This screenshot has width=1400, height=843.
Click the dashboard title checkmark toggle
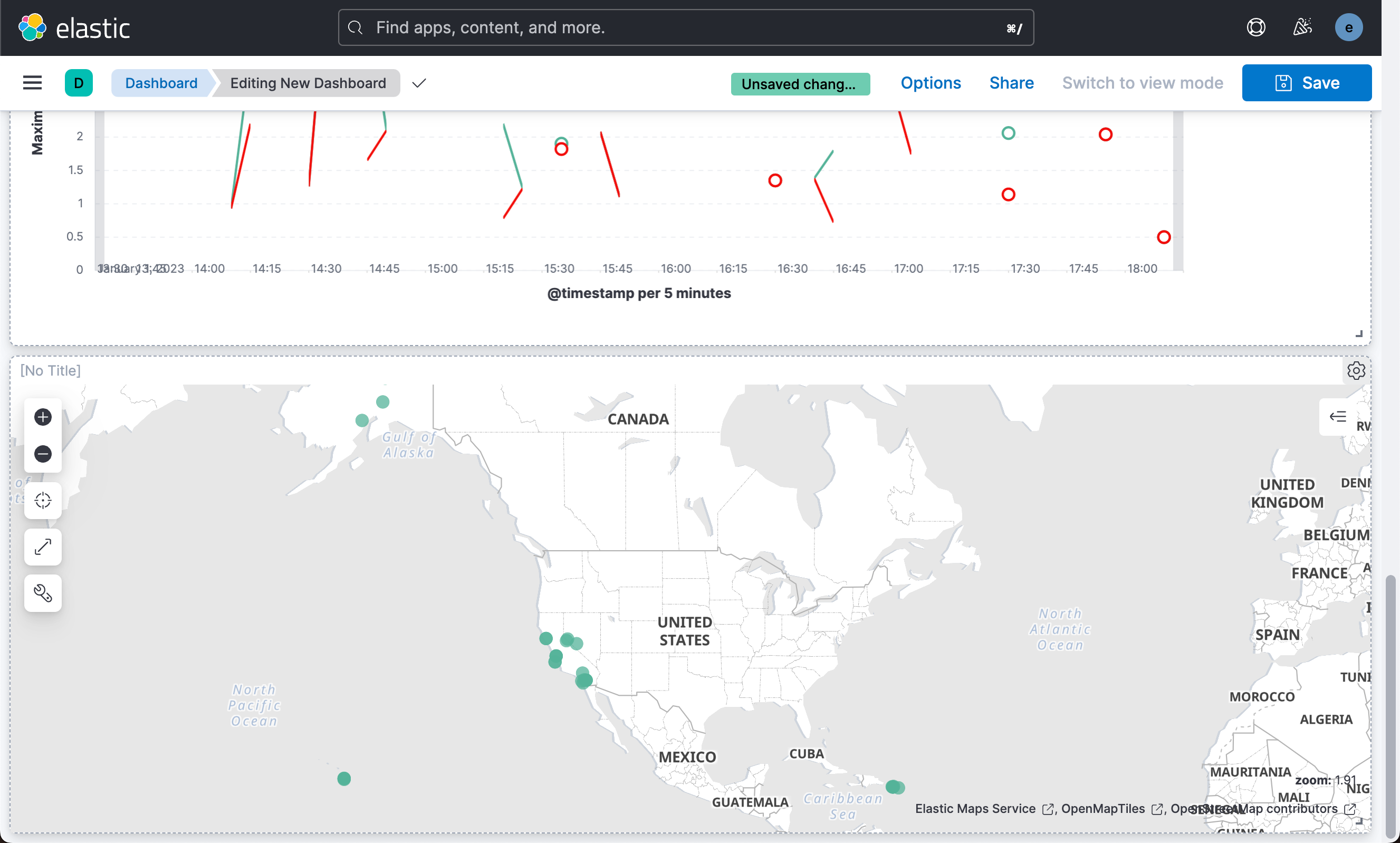[419, 83]
